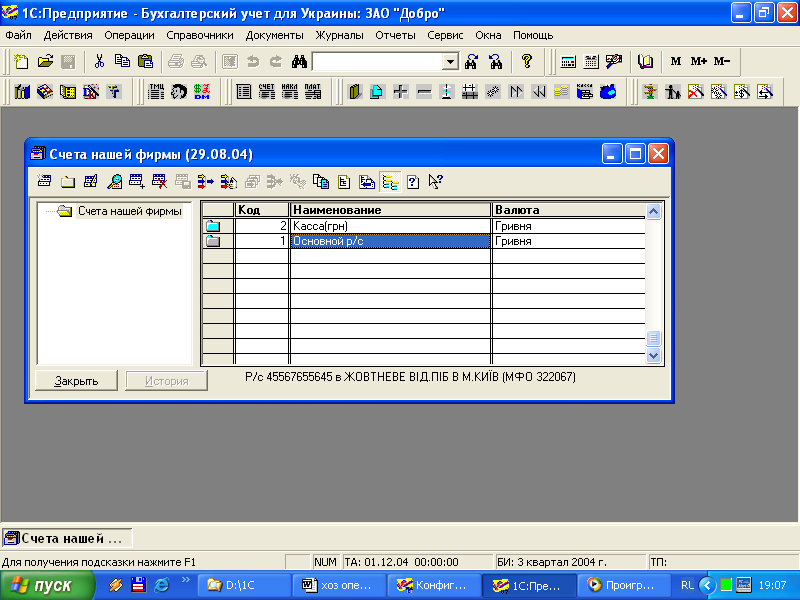Click Copy row icon with plus sign
The width and height of the screenshot is (800, 600).
coord(137,181)
